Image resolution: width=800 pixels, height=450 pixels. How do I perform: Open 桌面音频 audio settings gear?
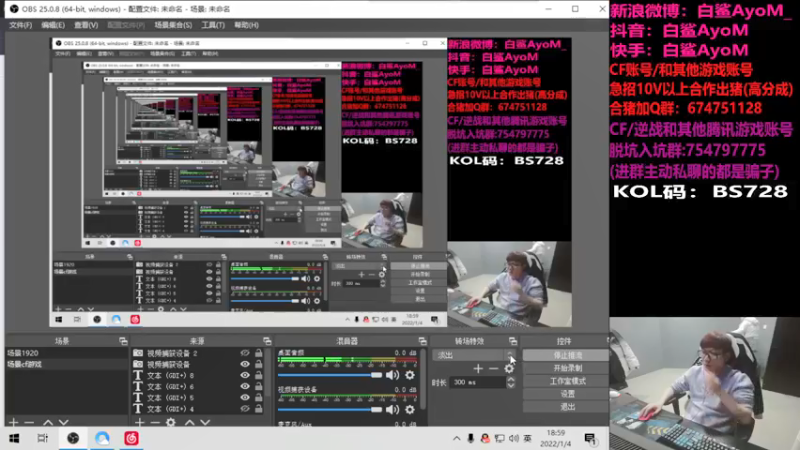click(410, 375)
